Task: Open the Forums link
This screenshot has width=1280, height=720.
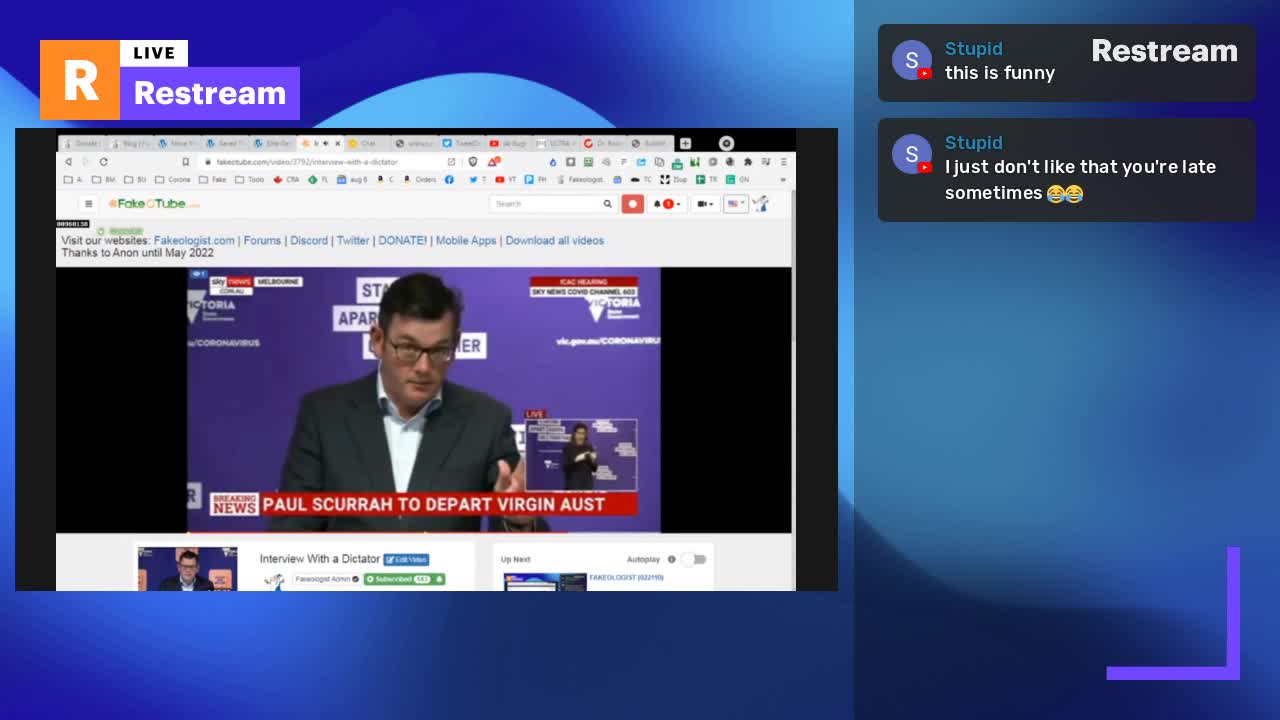Action: pyautogui.click(x=262, y=241)
